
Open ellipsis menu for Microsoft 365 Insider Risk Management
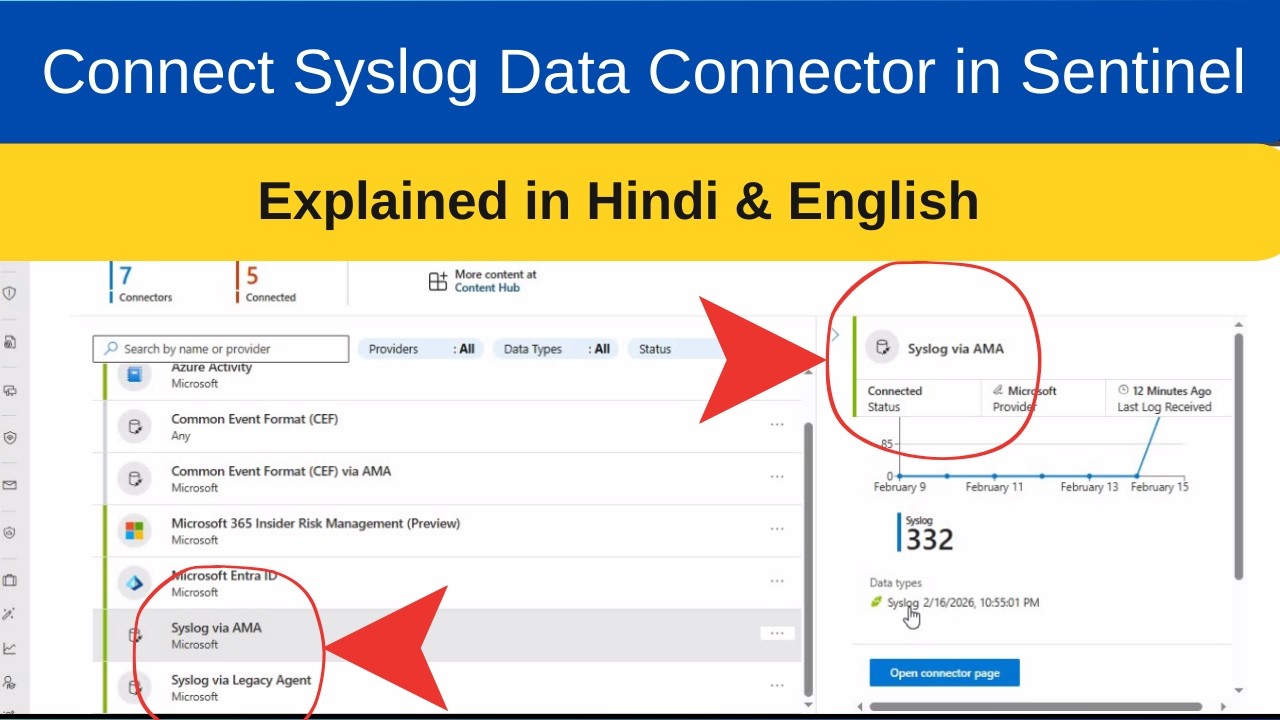pos(777,529)
